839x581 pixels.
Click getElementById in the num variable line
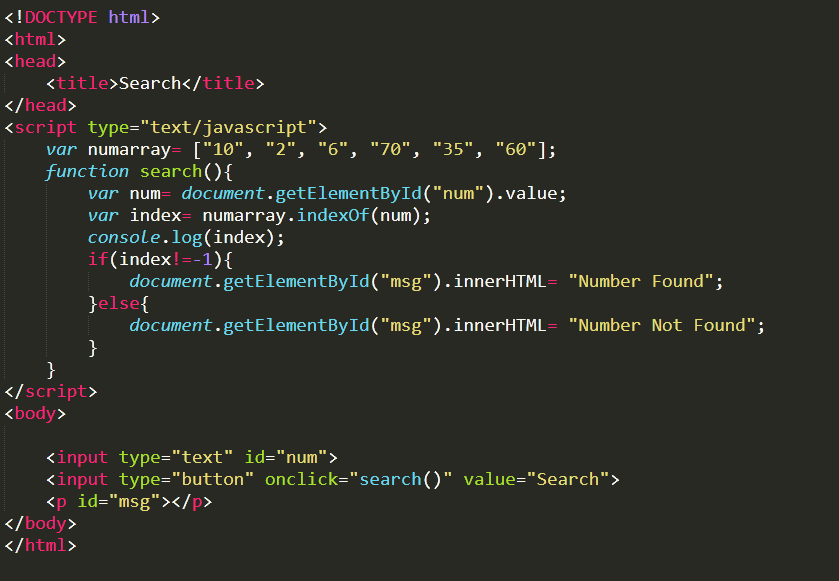348,193
